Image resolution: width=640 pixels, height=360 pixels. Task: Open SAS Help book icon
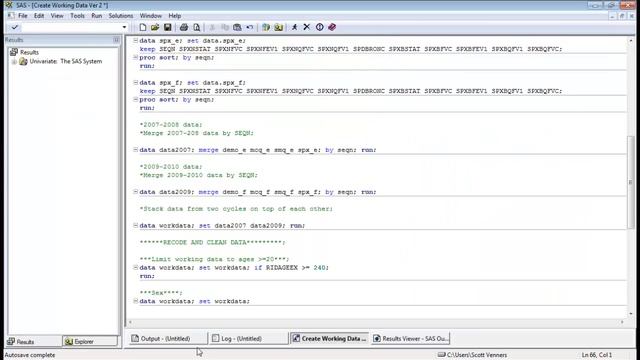point(332,27)
